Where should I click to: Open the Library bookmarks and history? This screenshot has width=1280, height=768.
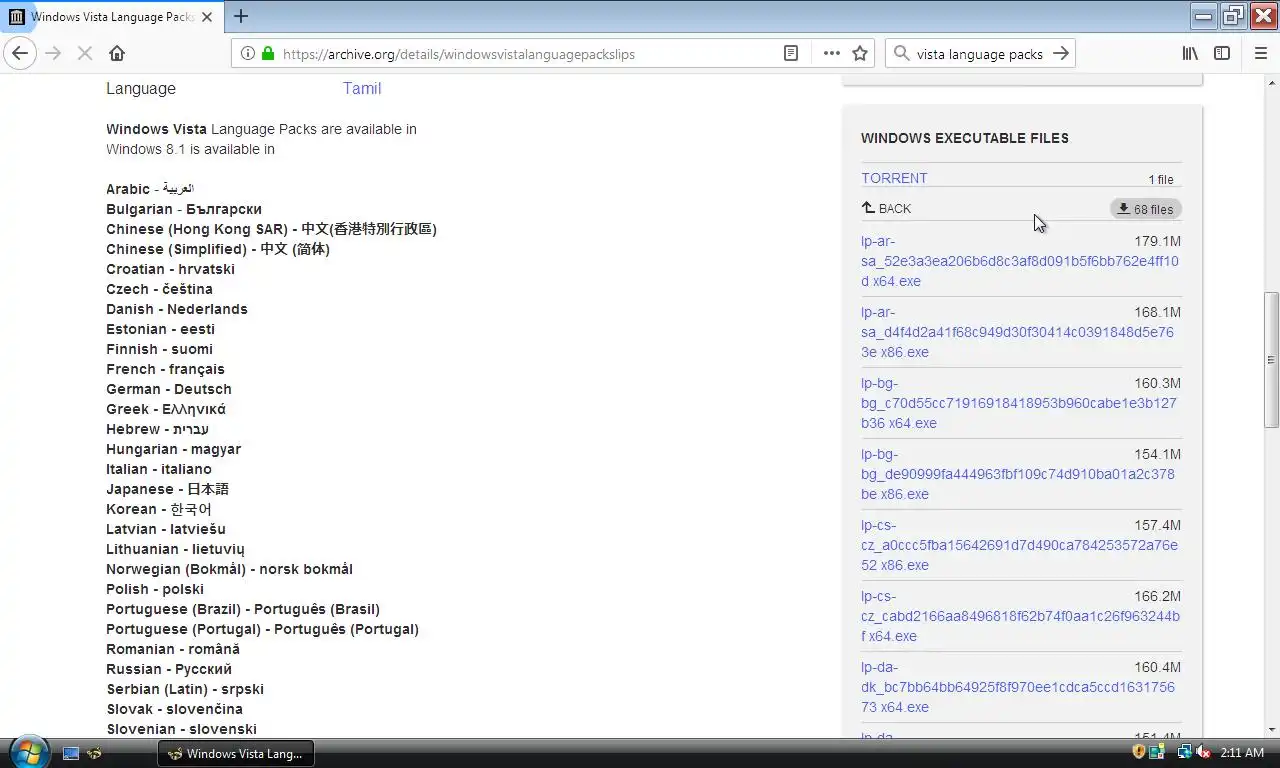(1190, 54)
